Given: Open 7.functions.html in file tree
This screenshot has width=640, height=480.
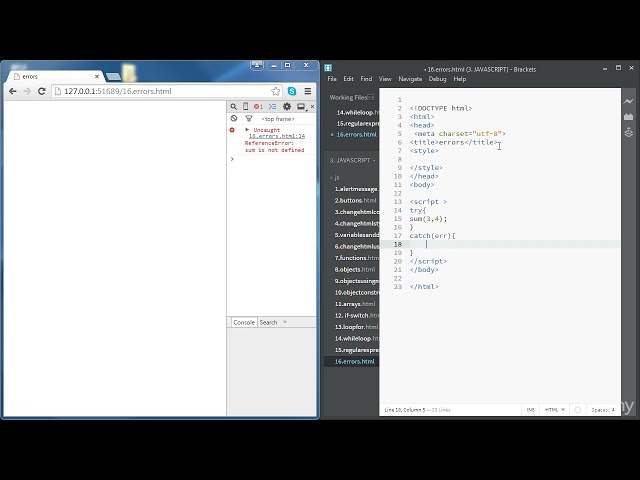Looking at the screenshot, I should click(x=356, y=258).
